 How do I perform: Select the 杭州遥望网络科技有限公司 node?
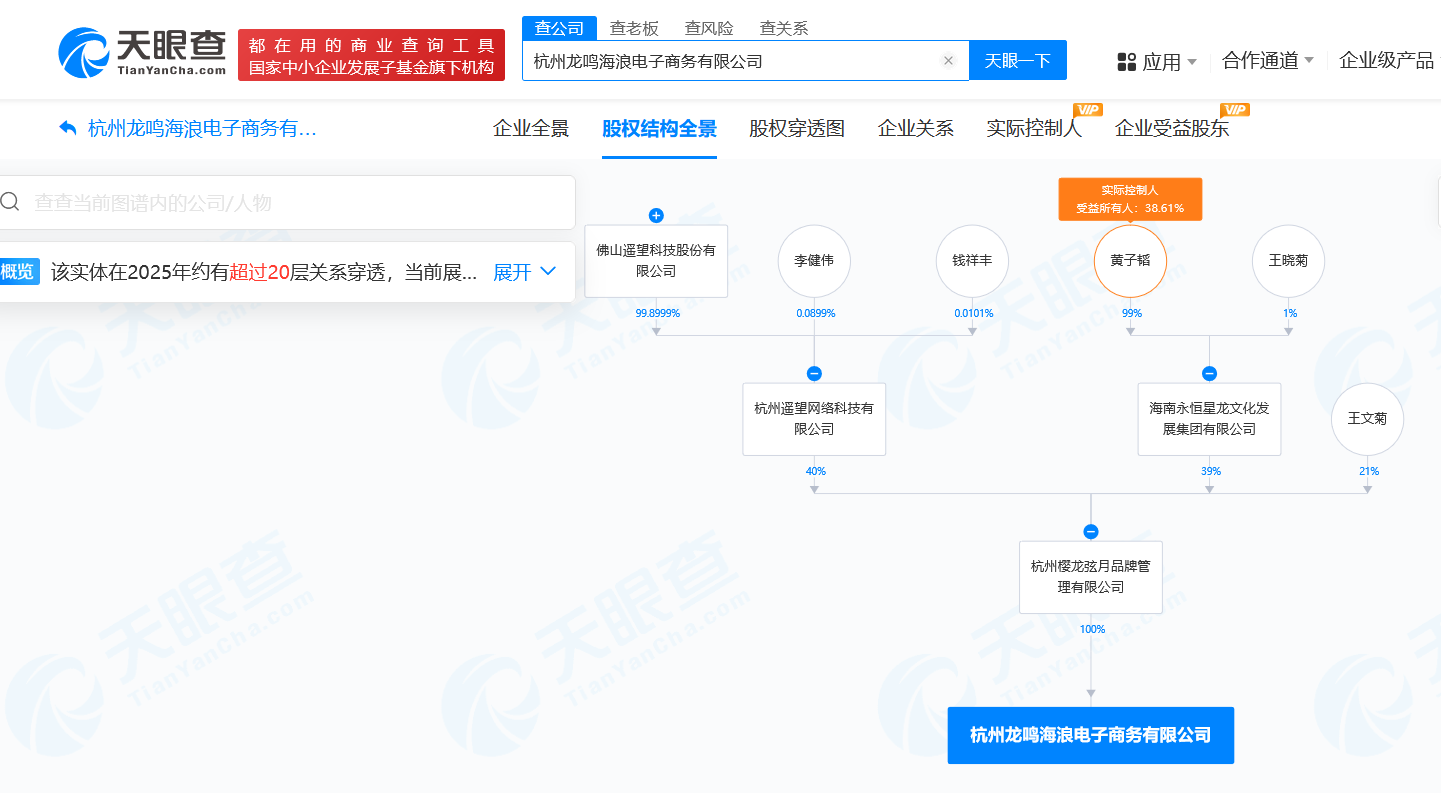coord(814,419)
